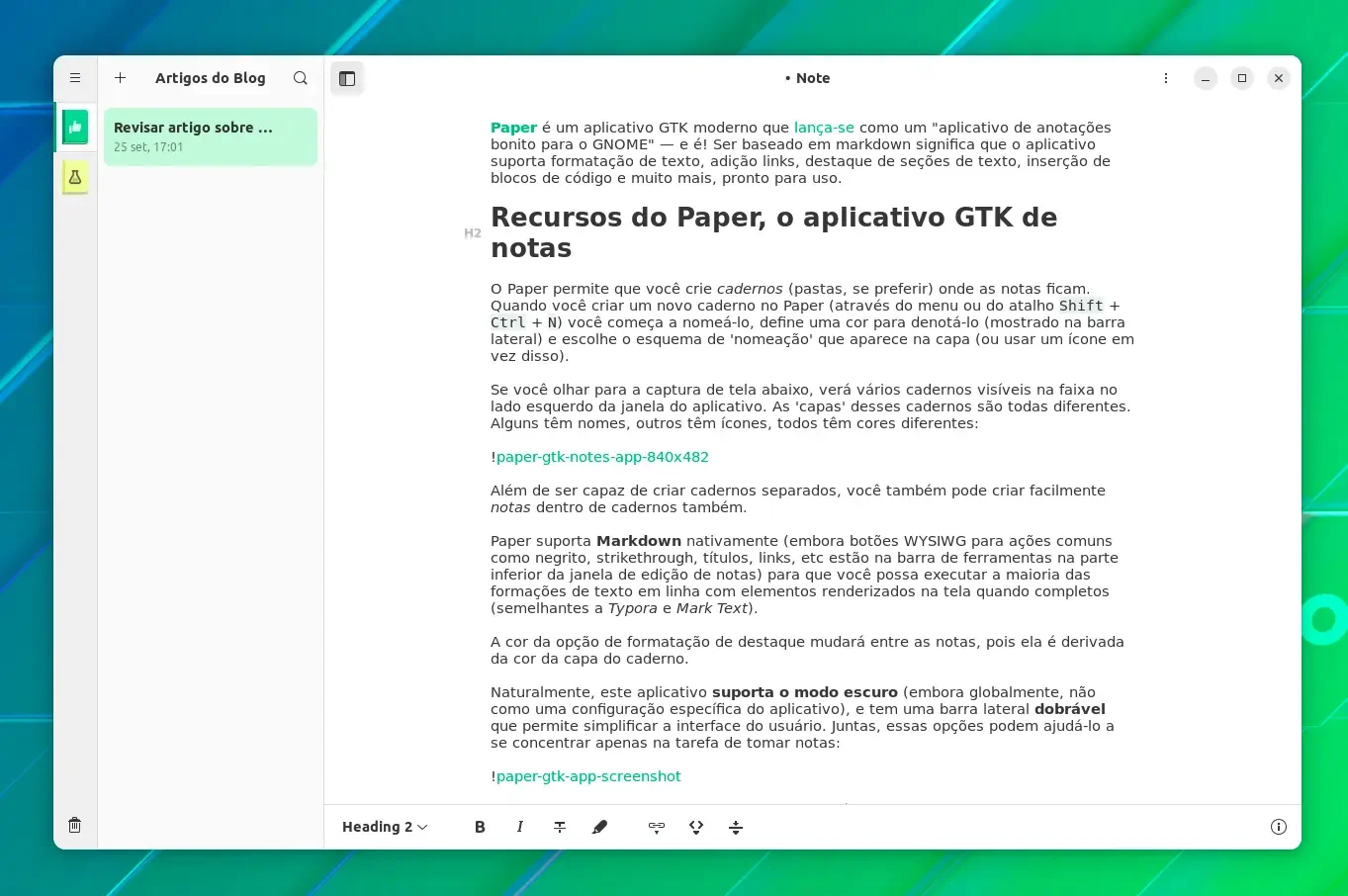The height and width of the screenshot is (896, 1348).
Task: Toggle bold formatting in toolbar
Action: point(480,827)
